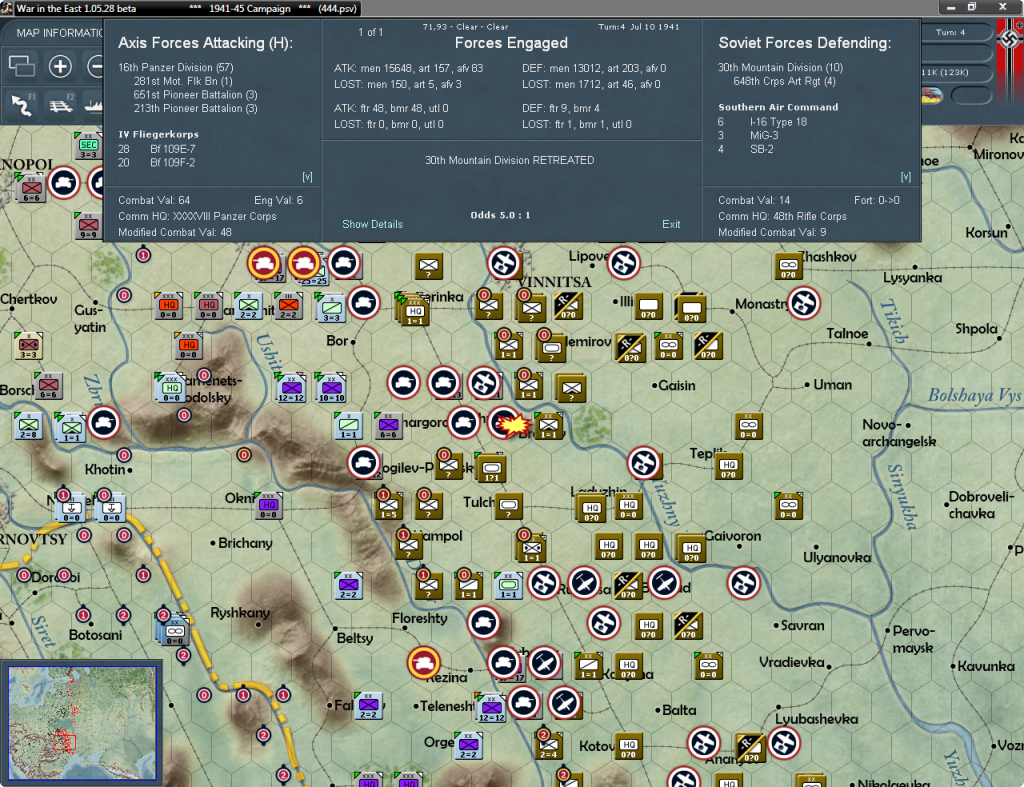Select the purple 6=6 counter near Shargorod

click(388, 426)
